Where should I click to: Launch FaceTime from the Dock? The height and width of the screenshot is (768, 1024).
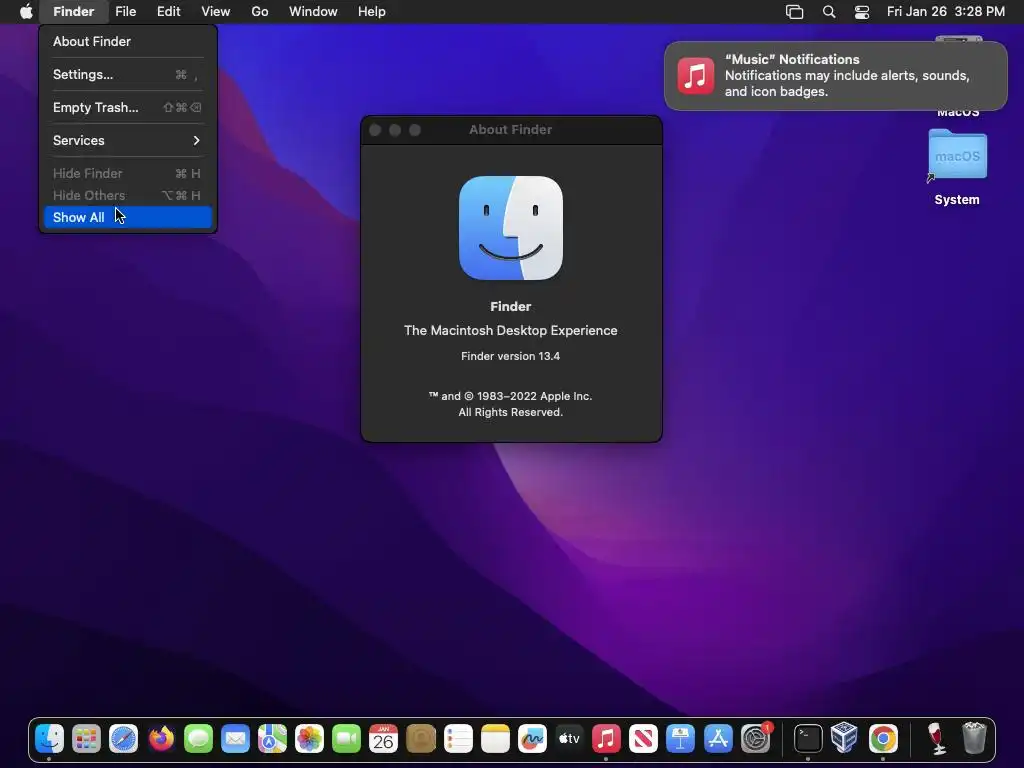tap(347, 739)
